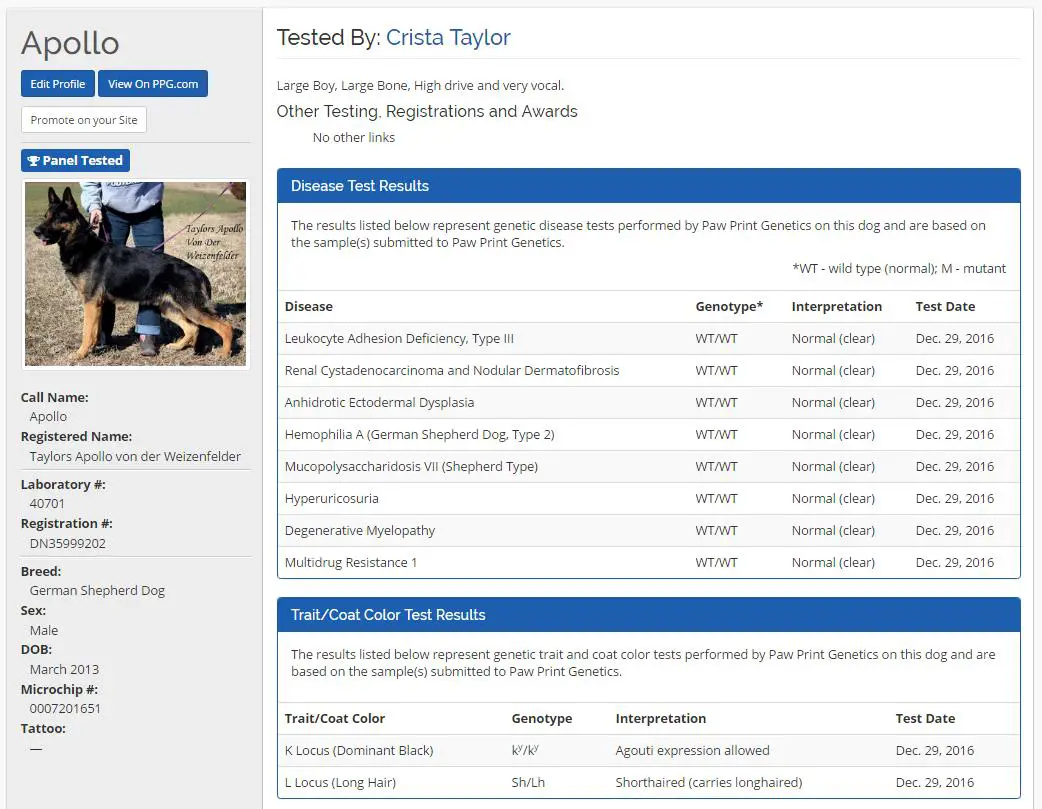
Task: Select Hemophilia A (German Shepherd Dog, Type 2)
Action: coord(419,434)
